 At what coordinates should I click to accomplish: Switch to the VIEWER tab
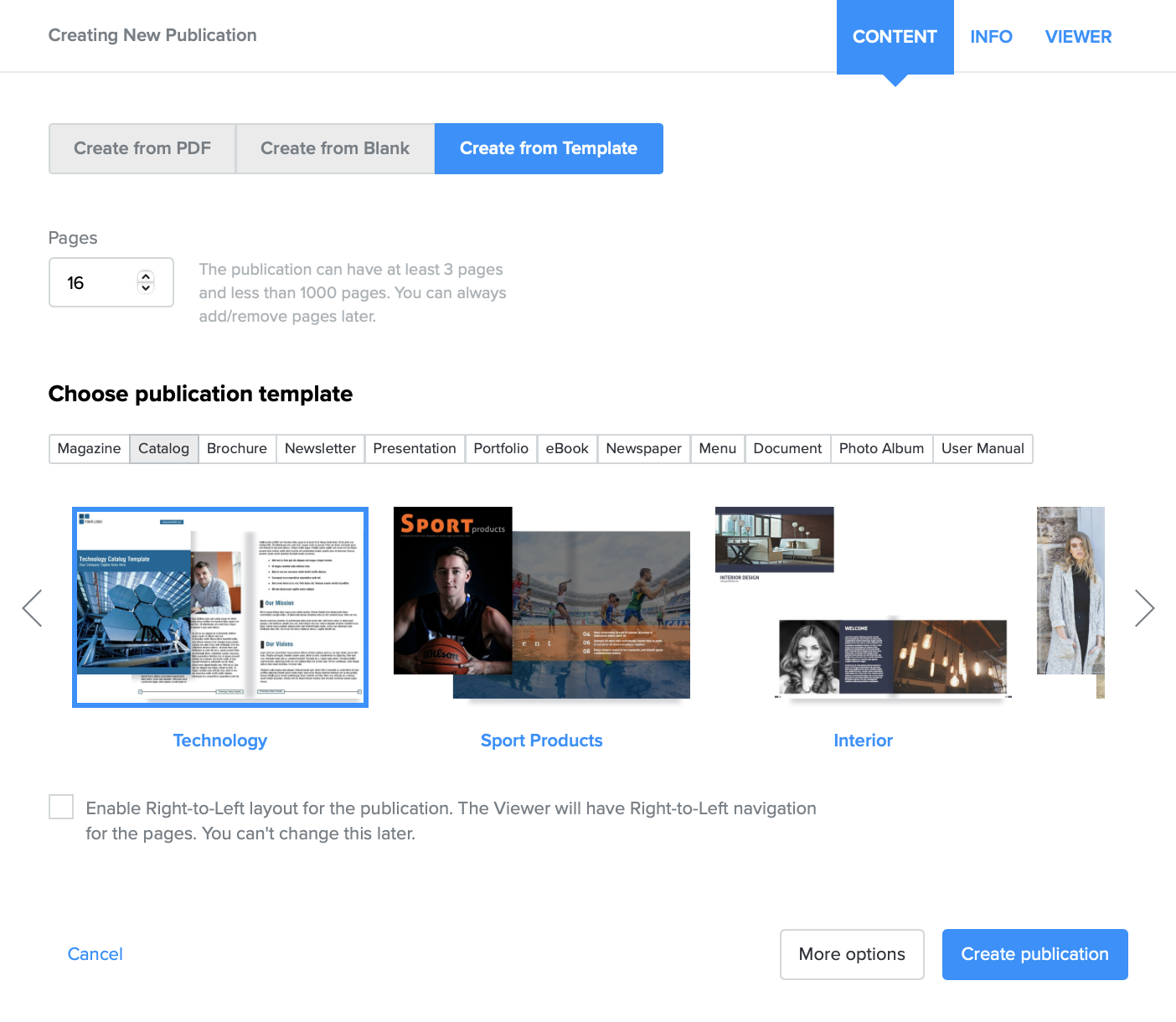click(1078, 36)
